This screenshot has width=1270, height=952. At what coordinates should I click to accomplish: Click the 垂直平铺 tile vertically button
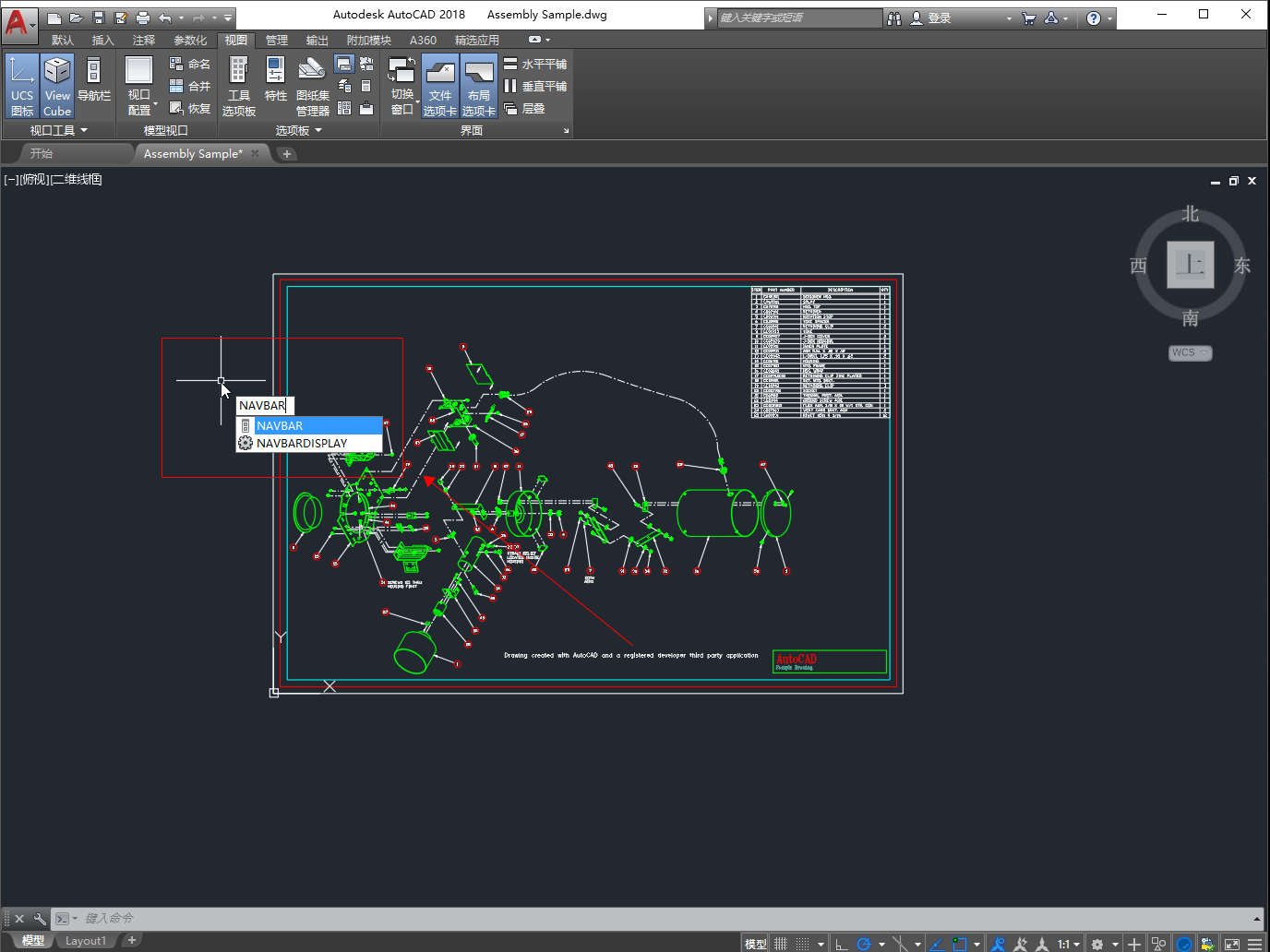pos(535,86)
